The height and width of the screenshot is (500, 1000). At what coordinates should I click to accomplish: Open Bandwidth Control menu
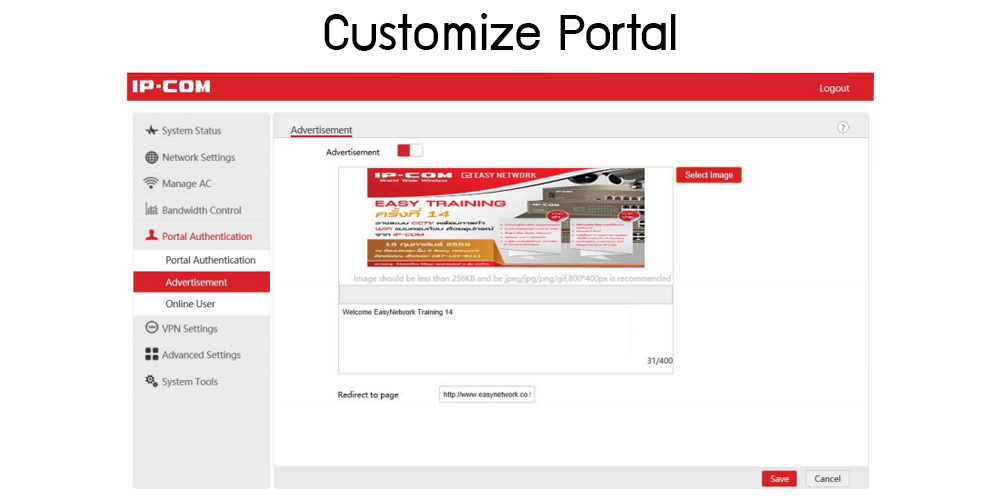[x=202, y=210]
